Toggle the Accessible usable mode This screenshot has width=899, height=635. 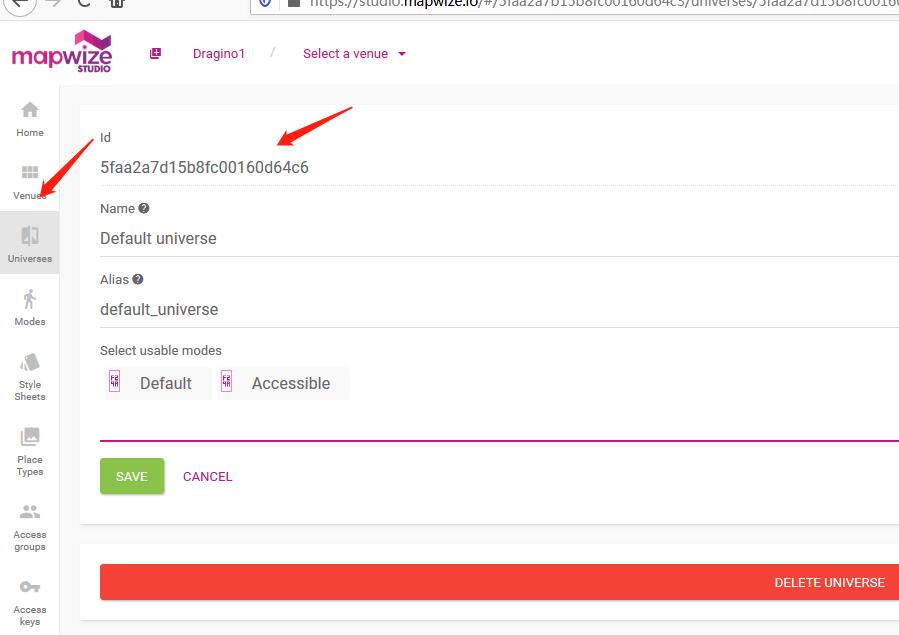click(x=283, y=383)
